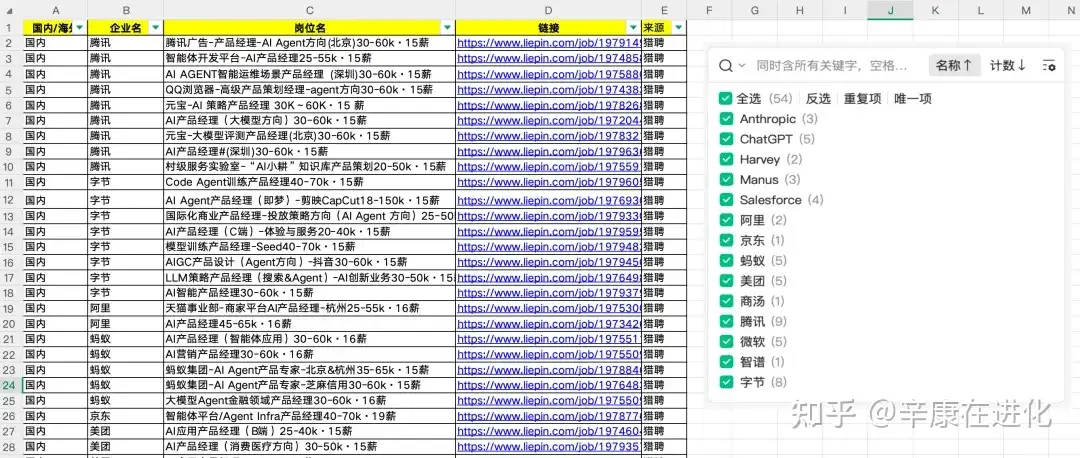Expand search options arrow beside magnifier
The image size is (1080, 458).
click(x=742, y=65)
